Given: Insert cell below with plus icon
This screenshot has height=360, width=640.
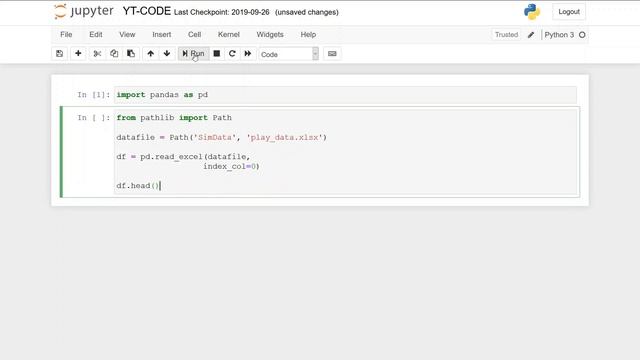Looking at the screenshot, I should pyautogui.click(x=78, y=53).
